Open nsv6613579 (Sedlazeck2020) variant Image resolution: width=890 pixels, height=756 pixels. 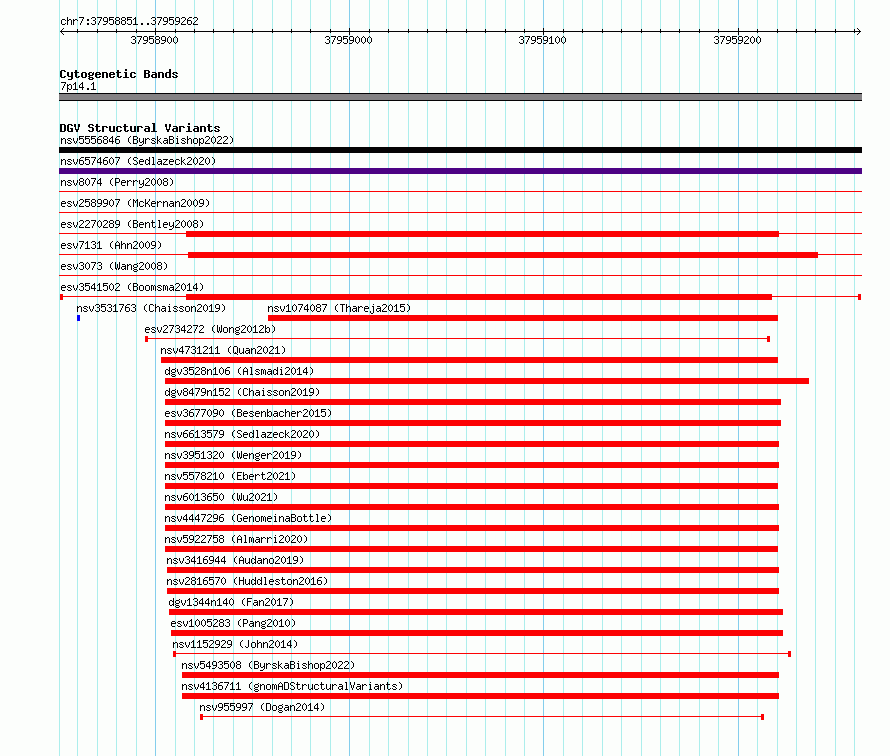click(242, 434)
